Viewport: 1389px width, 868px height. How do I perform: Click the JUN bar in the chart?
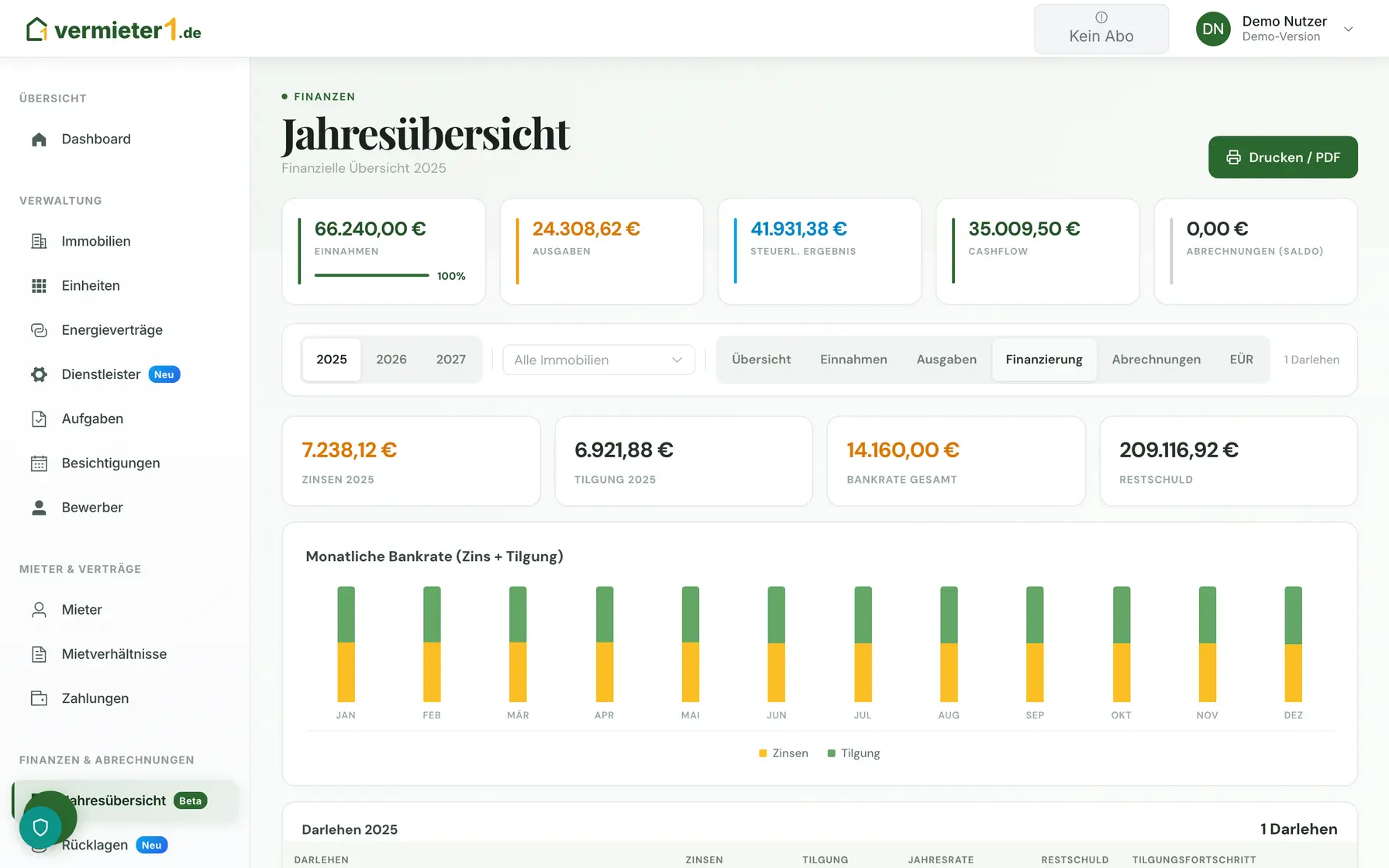click(x=777, y=644)
